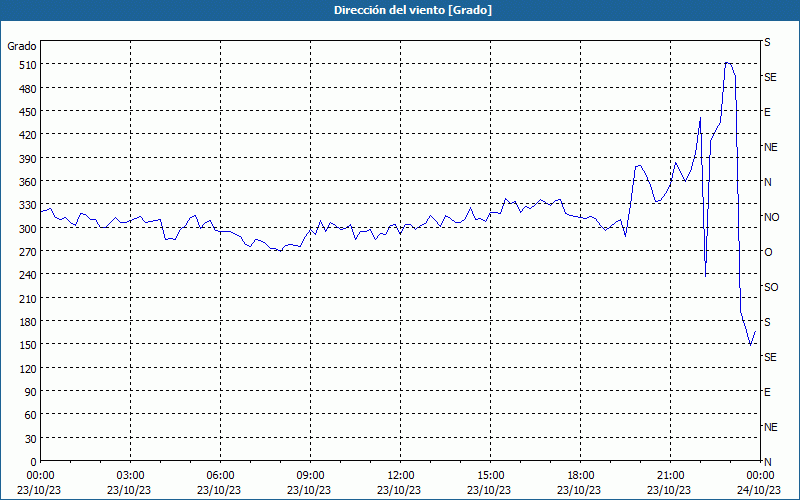
Task: Click the topmost 'S' compass label above 'SE'
Action: [767, 42]
